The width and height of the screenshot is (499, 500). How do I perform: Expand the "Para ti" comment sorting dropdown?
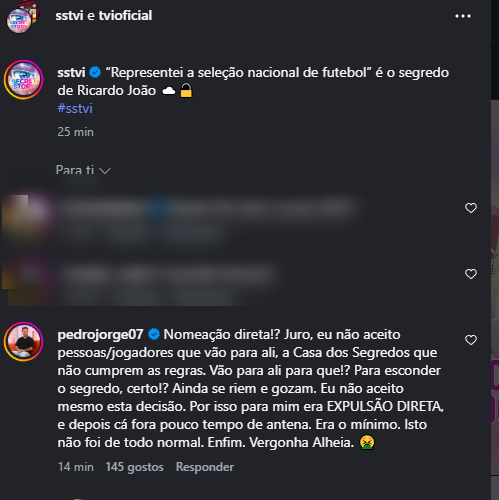point(83,170)
